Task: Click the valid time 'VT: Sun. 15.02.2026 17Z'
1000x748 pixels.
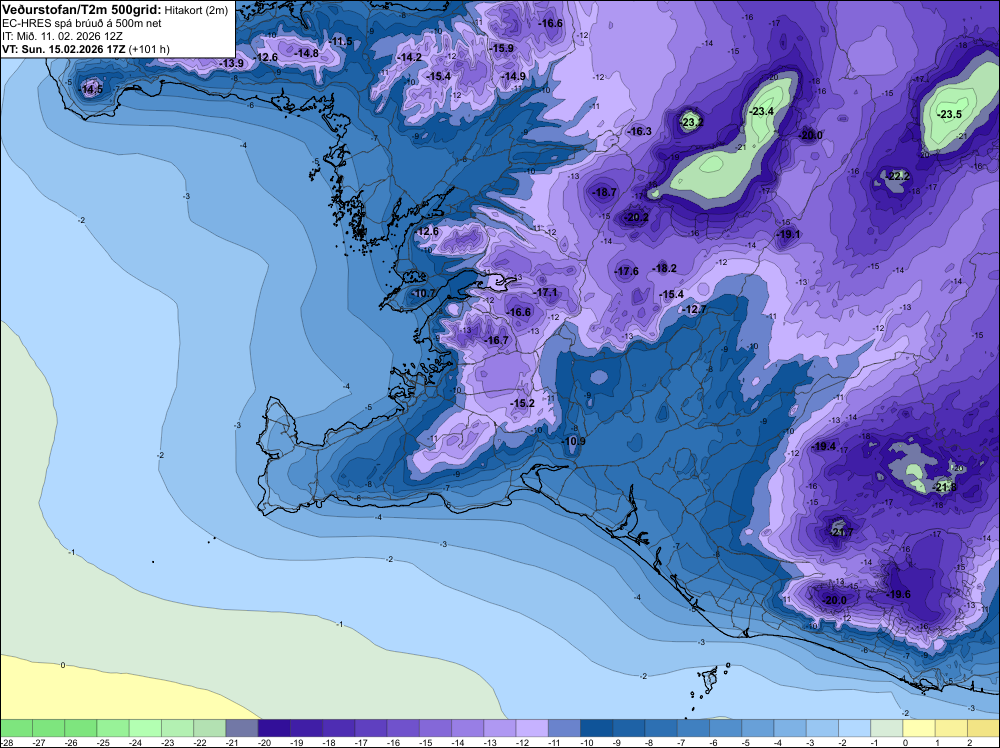Action: pos(64,49)
